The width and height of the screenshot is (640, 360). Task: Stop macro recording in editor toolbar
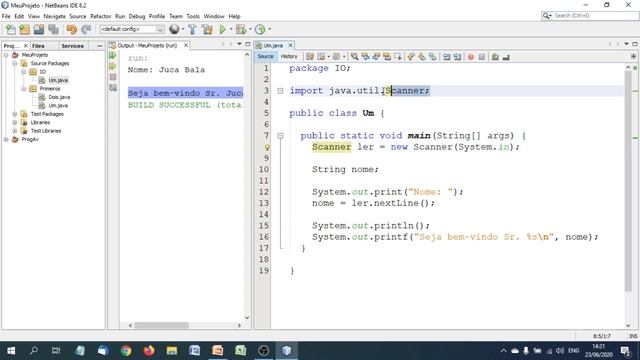pyautogui.click(x=482, y=57)
